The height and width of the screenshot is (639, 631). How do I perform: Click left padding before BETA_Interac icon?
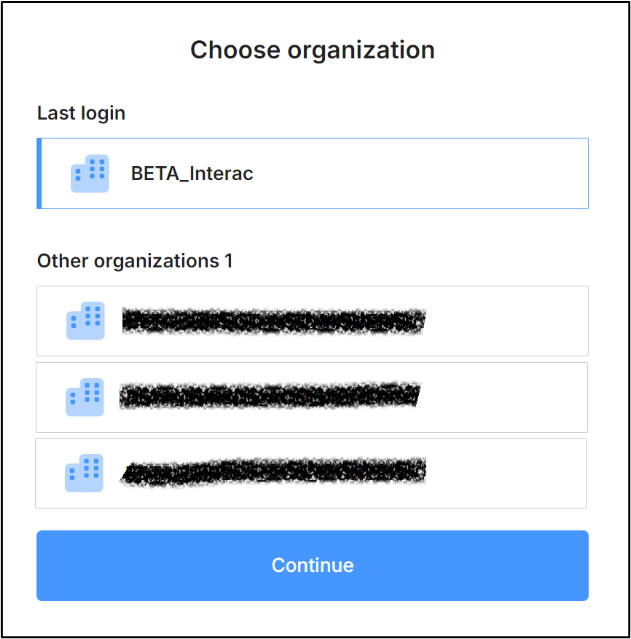tap(56, 174)
